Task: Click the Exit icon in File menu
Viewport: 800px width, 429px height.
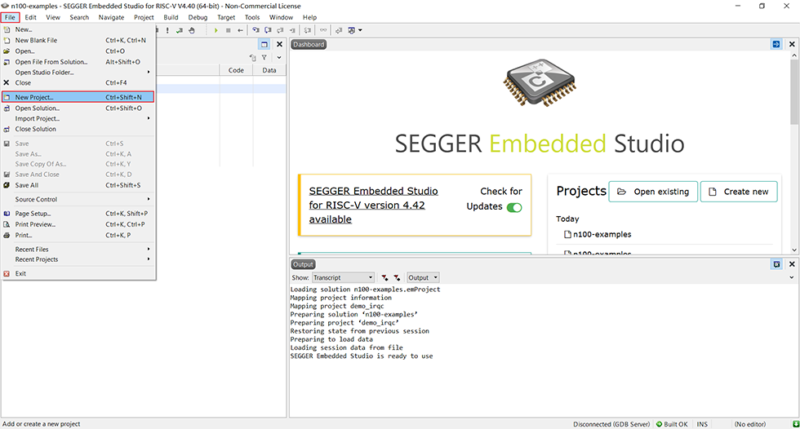Action: point(7,273)
